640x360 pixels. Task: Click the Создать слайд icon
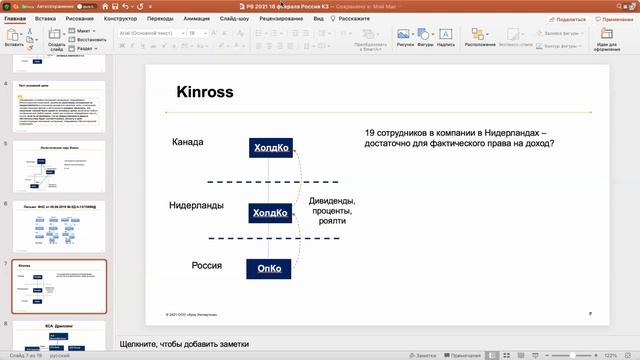(x=54, y=34)
